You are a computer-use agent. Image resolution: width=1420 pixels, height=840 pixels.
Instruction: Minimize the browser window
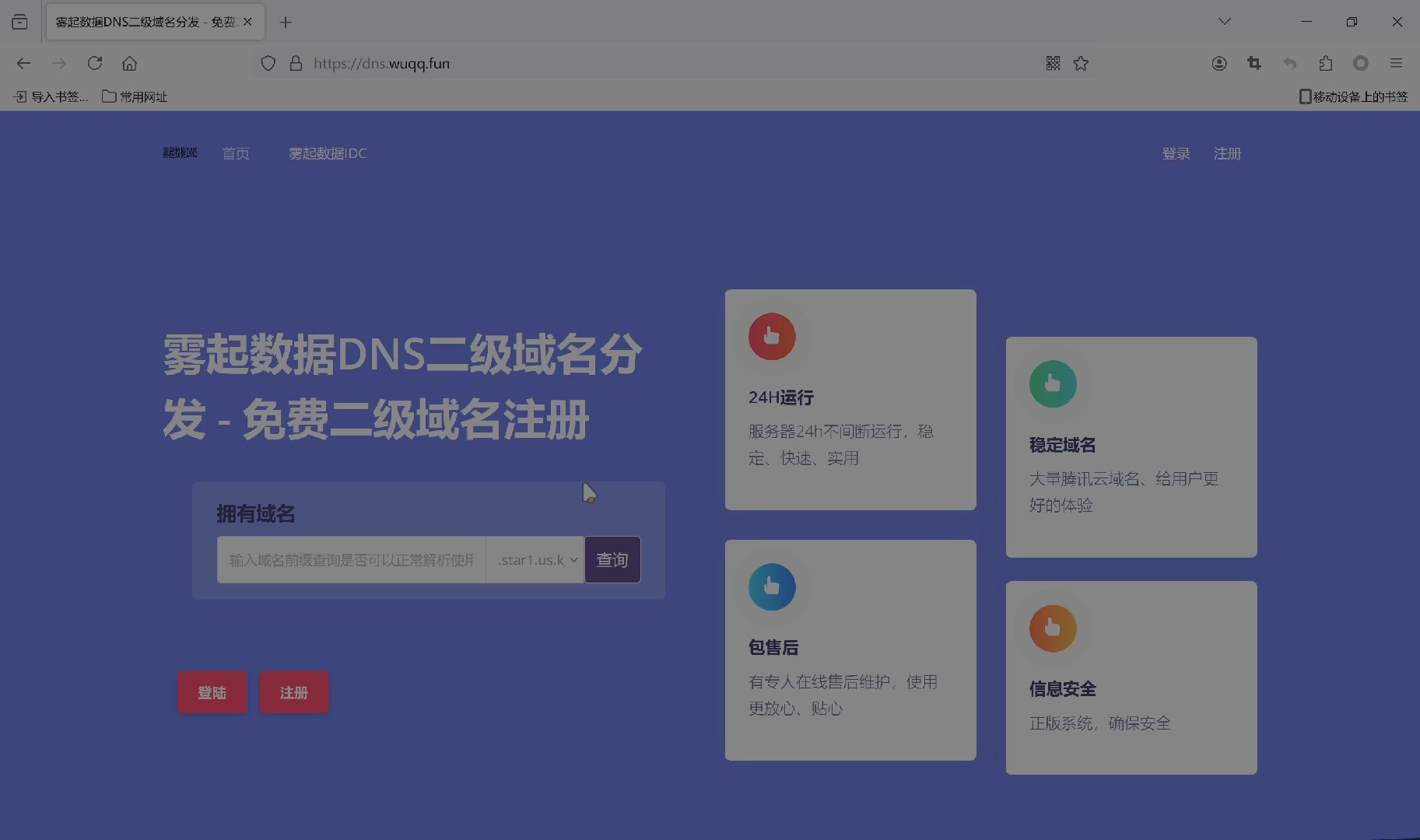click(x=1306, y=22)
